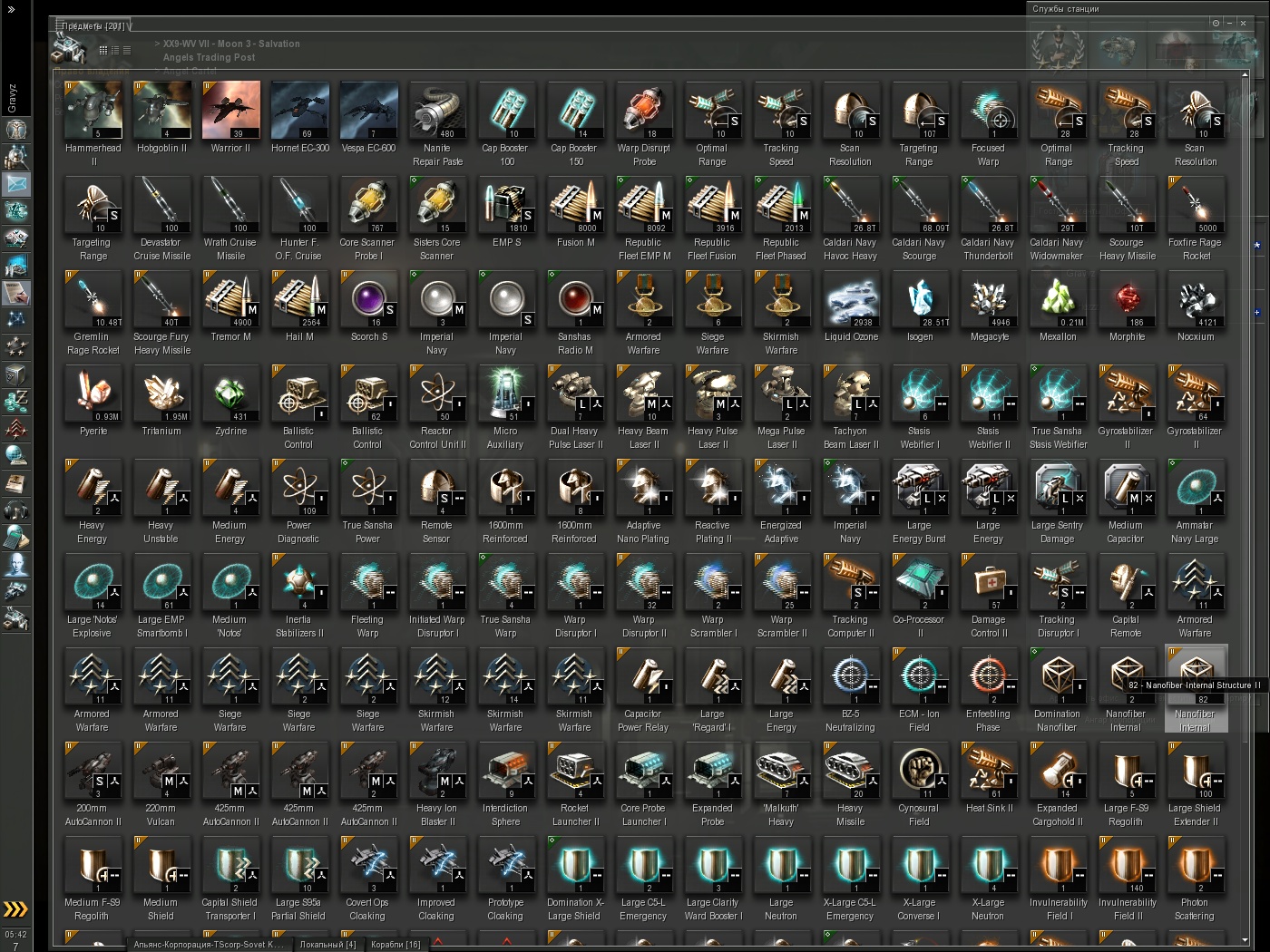Image resolution: width=1270 pixels, height=952 pixels.
Task: Click the orange triple-chevron sidebar expander
Action: (15, 909)
